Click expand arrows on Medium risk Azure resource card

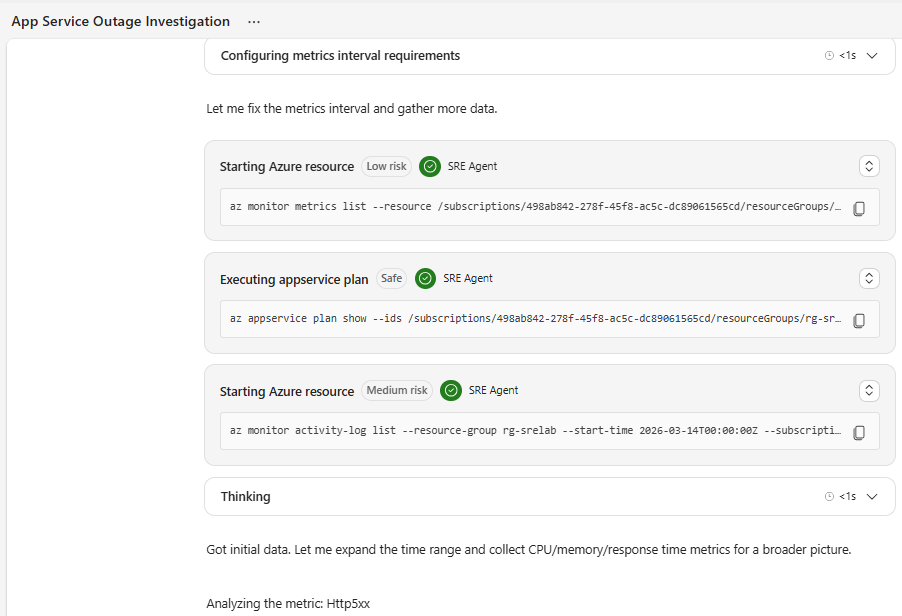[x=868, y=390]
